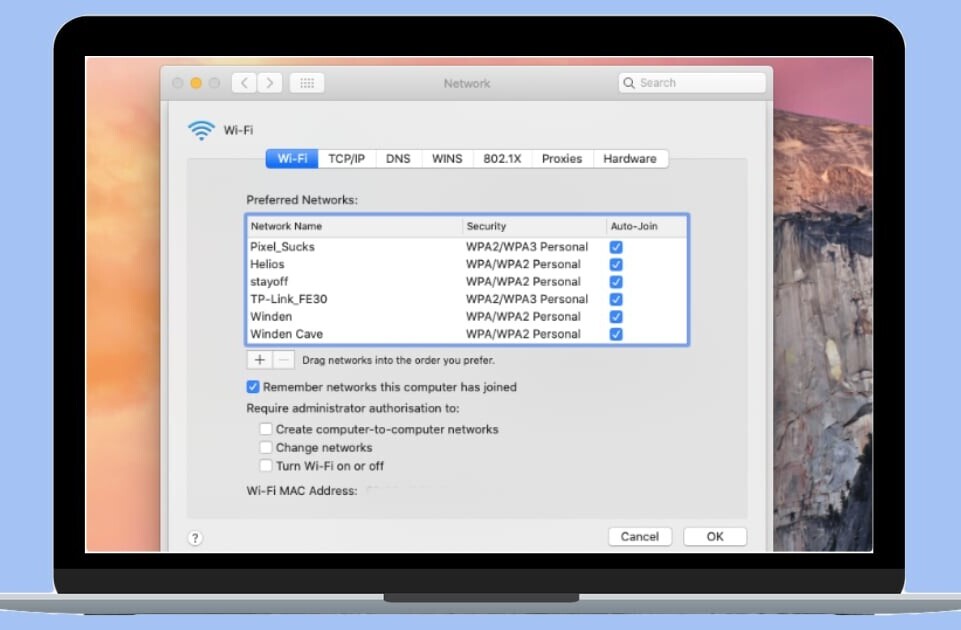Go to the Proxies tab
Screen dimensions: 961x630
coord(561,159)
